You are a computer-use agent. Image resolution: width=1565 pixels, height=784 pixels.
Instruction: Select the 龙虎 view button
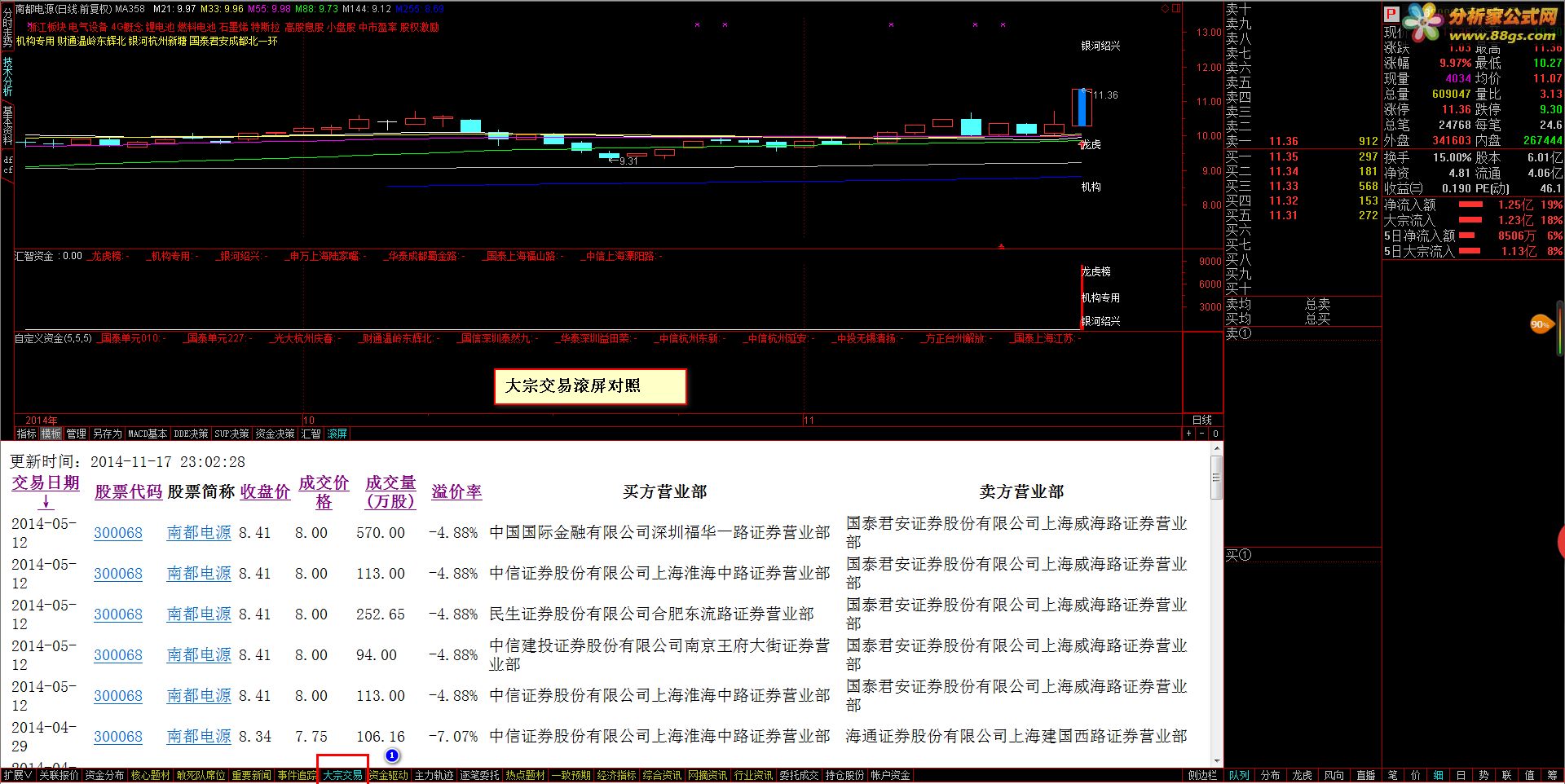coord(1303,775)
